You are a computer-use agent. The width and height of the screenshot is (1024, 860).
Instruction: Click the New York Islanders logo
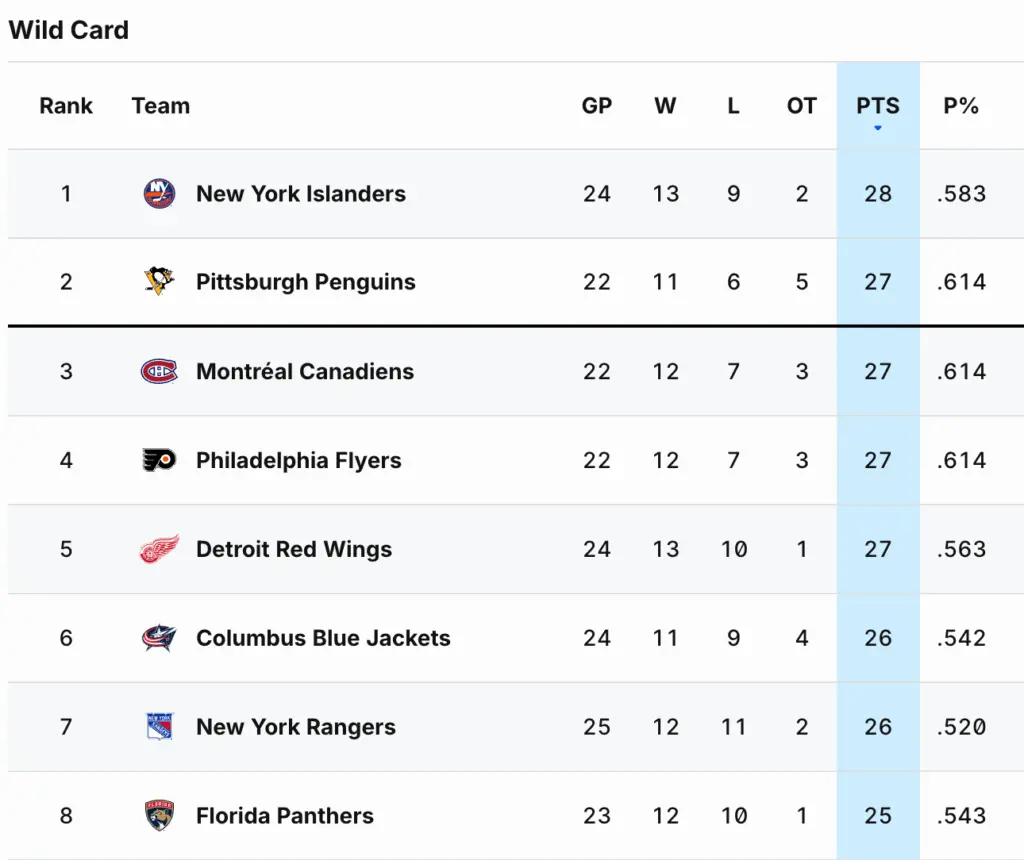click(159, 193)
